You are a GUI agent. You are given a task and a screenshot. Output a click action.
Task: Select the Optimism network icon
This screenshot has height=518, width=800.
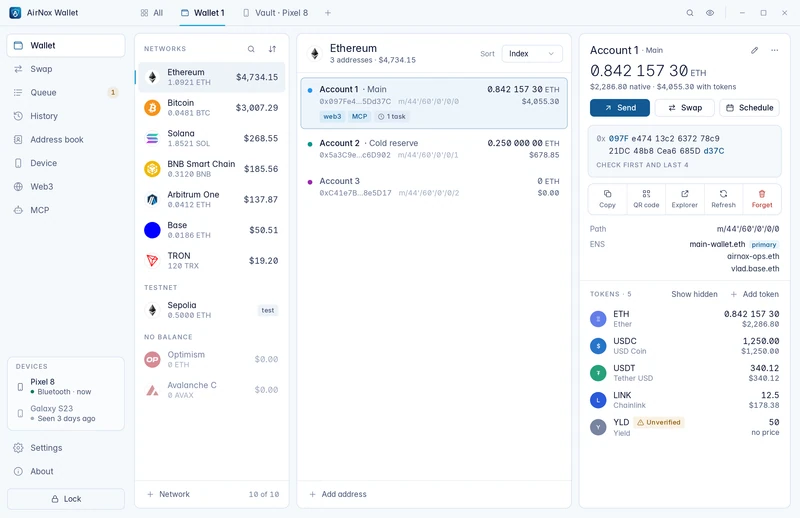152,359
